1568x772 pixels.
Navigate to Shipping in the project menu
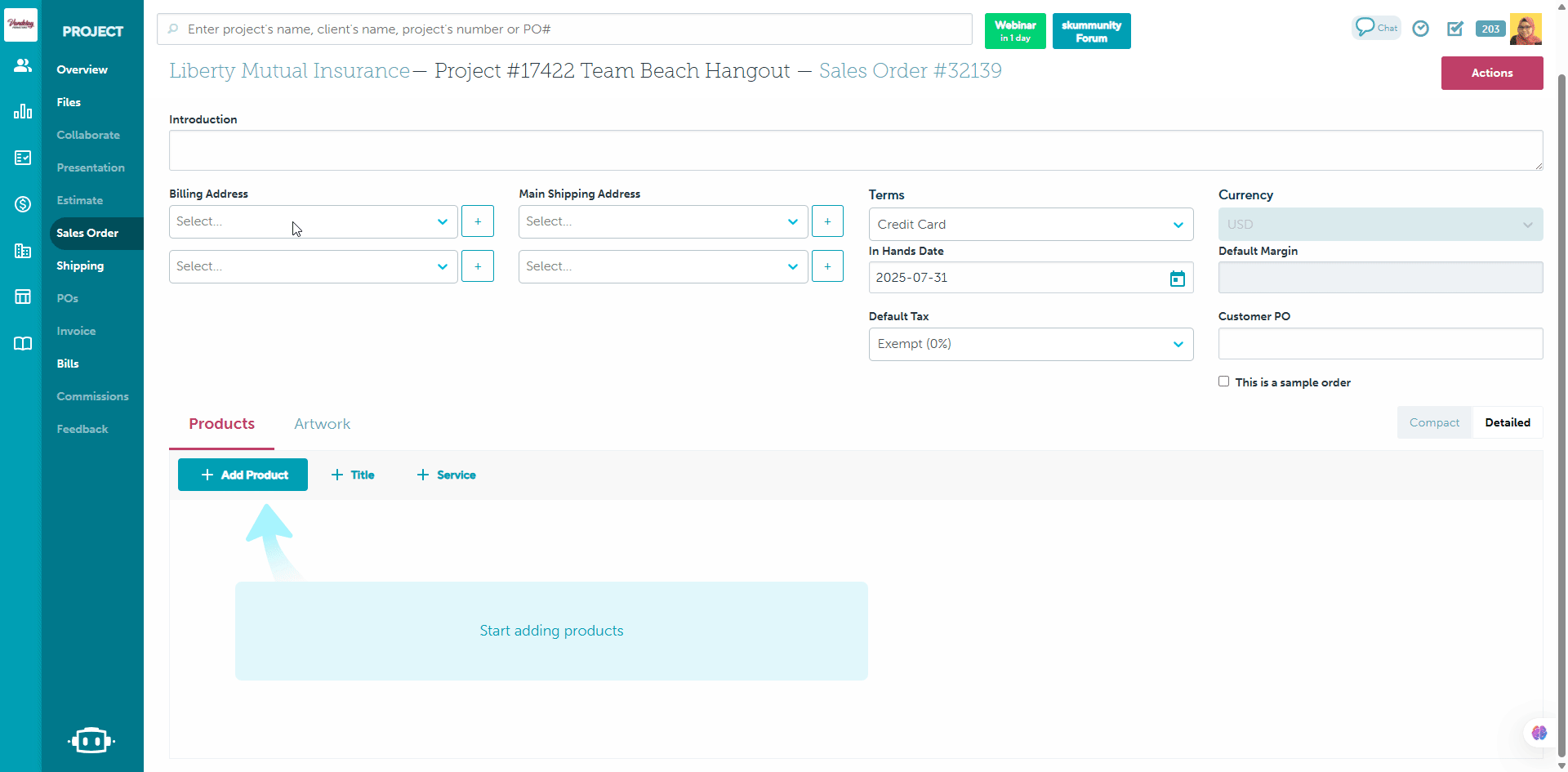pos(80,266)
